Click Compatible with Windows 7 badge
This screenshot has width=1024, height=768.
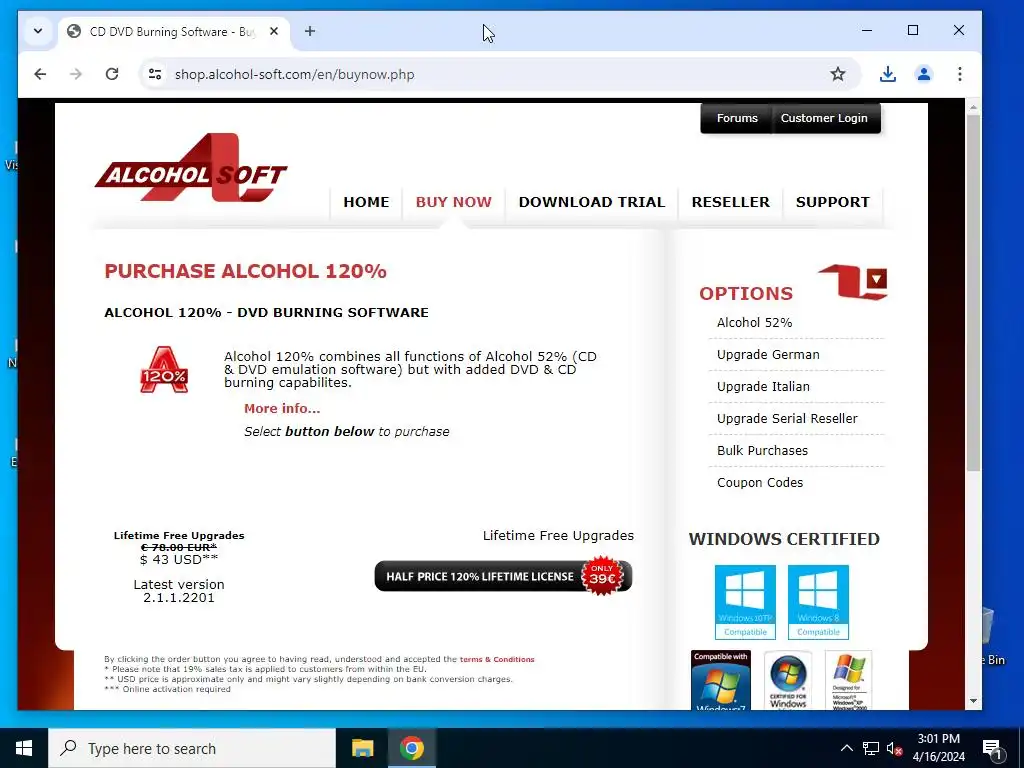coord(721,680)
